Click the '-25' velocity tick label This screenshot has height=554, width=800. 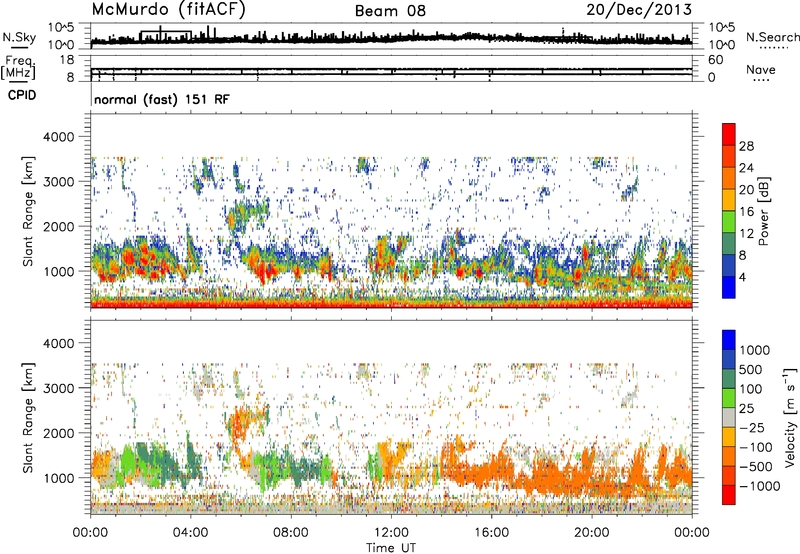752,427
